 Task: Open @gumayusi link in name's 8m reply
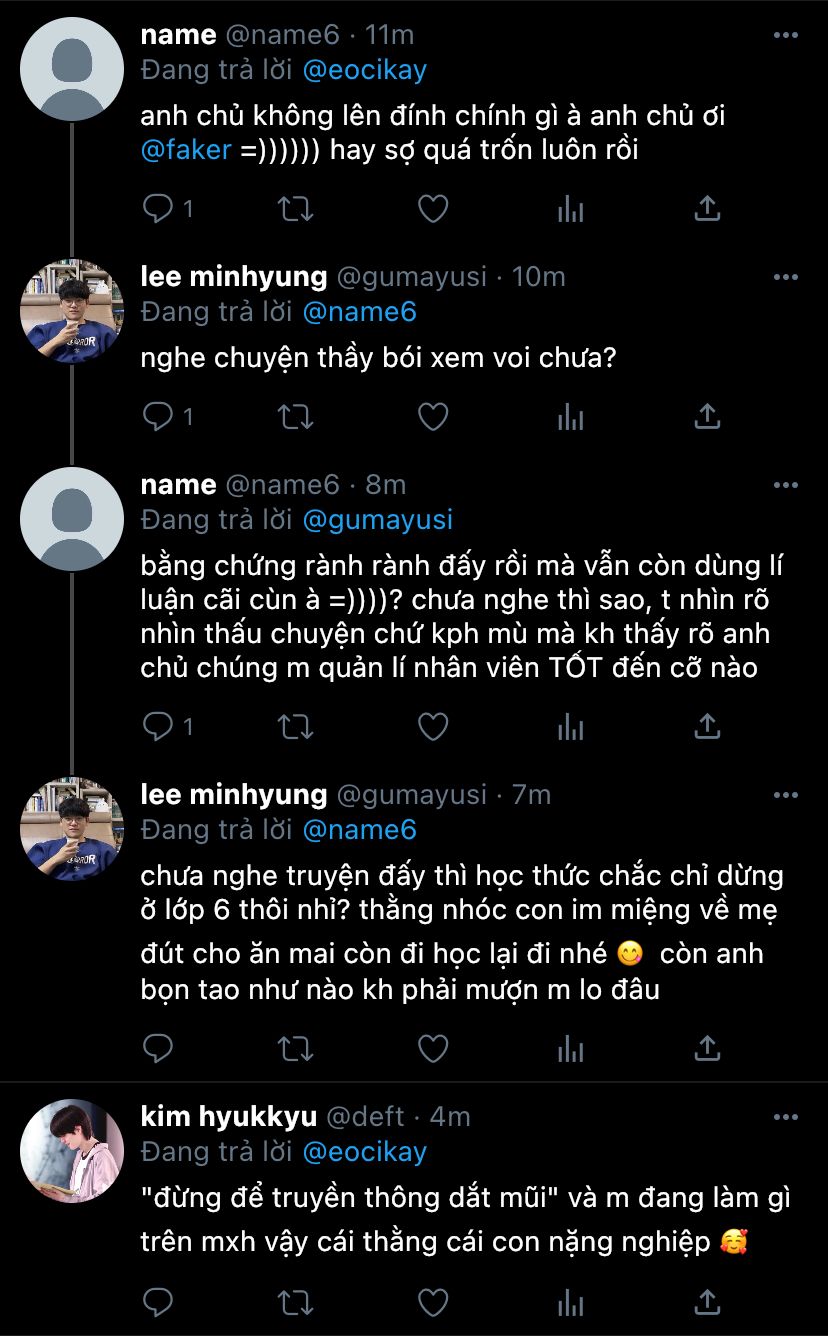(378, 520)
